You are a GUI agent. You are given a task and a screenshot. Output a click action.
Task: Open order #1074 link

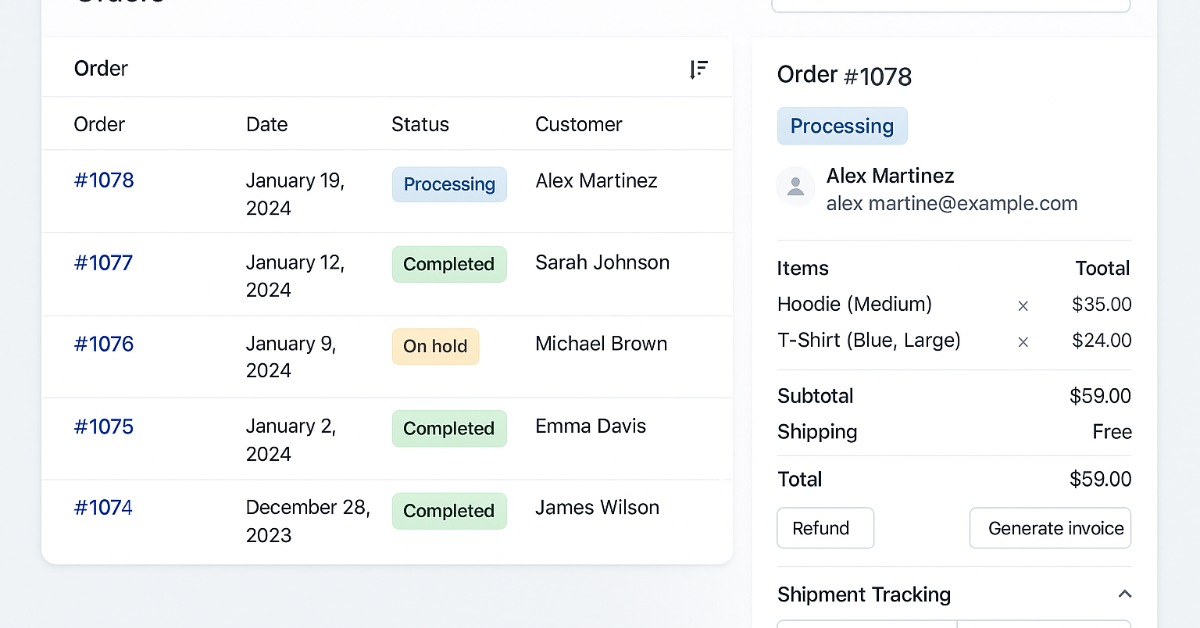click(x=104, y=508)
